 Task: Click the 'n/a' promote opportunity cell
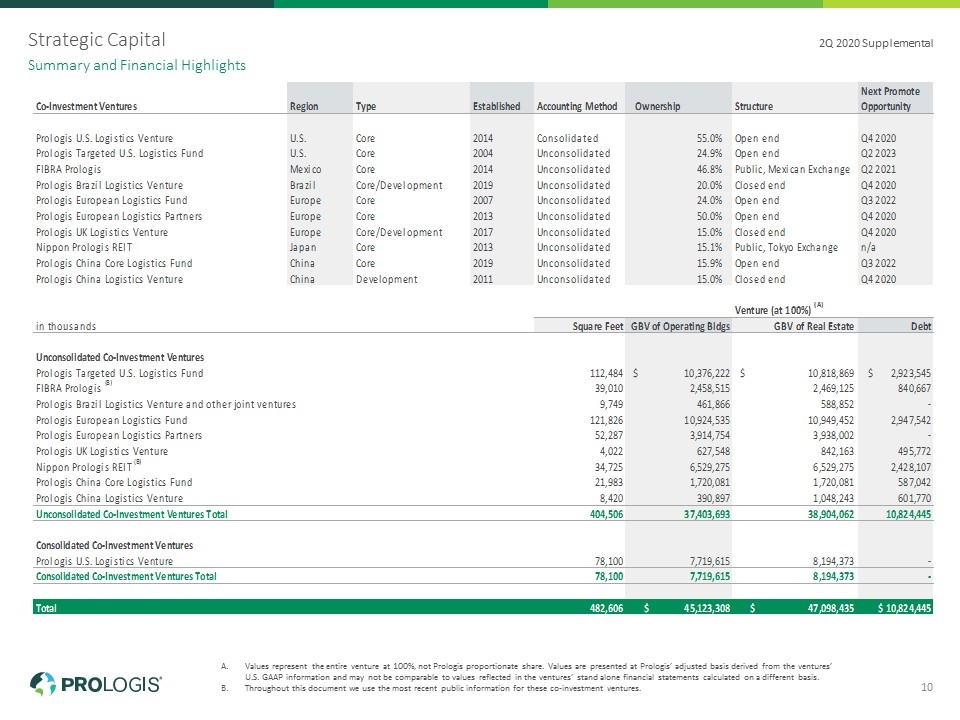pyautogui.click(x=868, y=247)
